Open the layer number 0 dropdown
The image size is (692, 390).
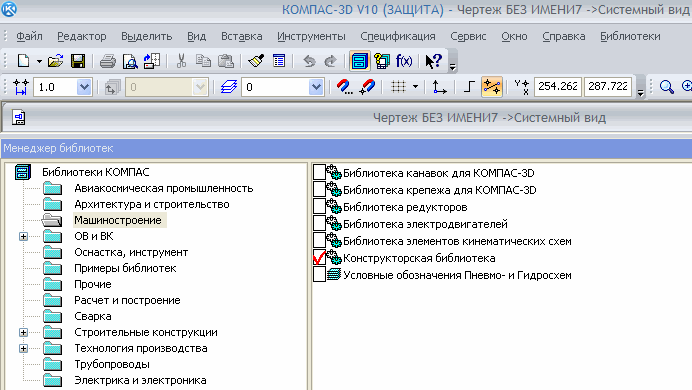pyautogui.click(x=316, y=87)
